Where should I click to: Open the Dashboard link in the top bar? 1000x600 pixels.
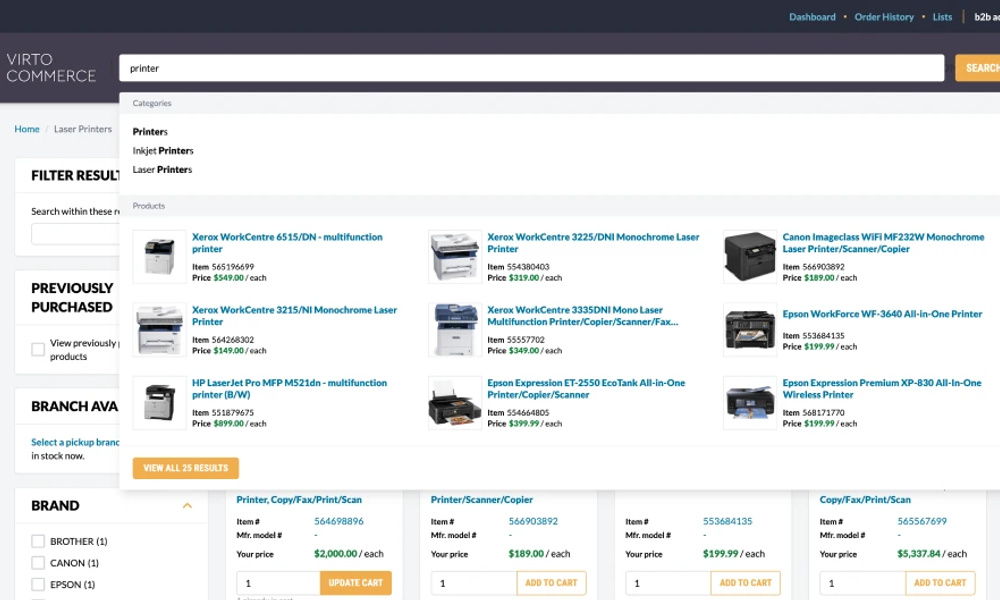click(x=812, y=17)
